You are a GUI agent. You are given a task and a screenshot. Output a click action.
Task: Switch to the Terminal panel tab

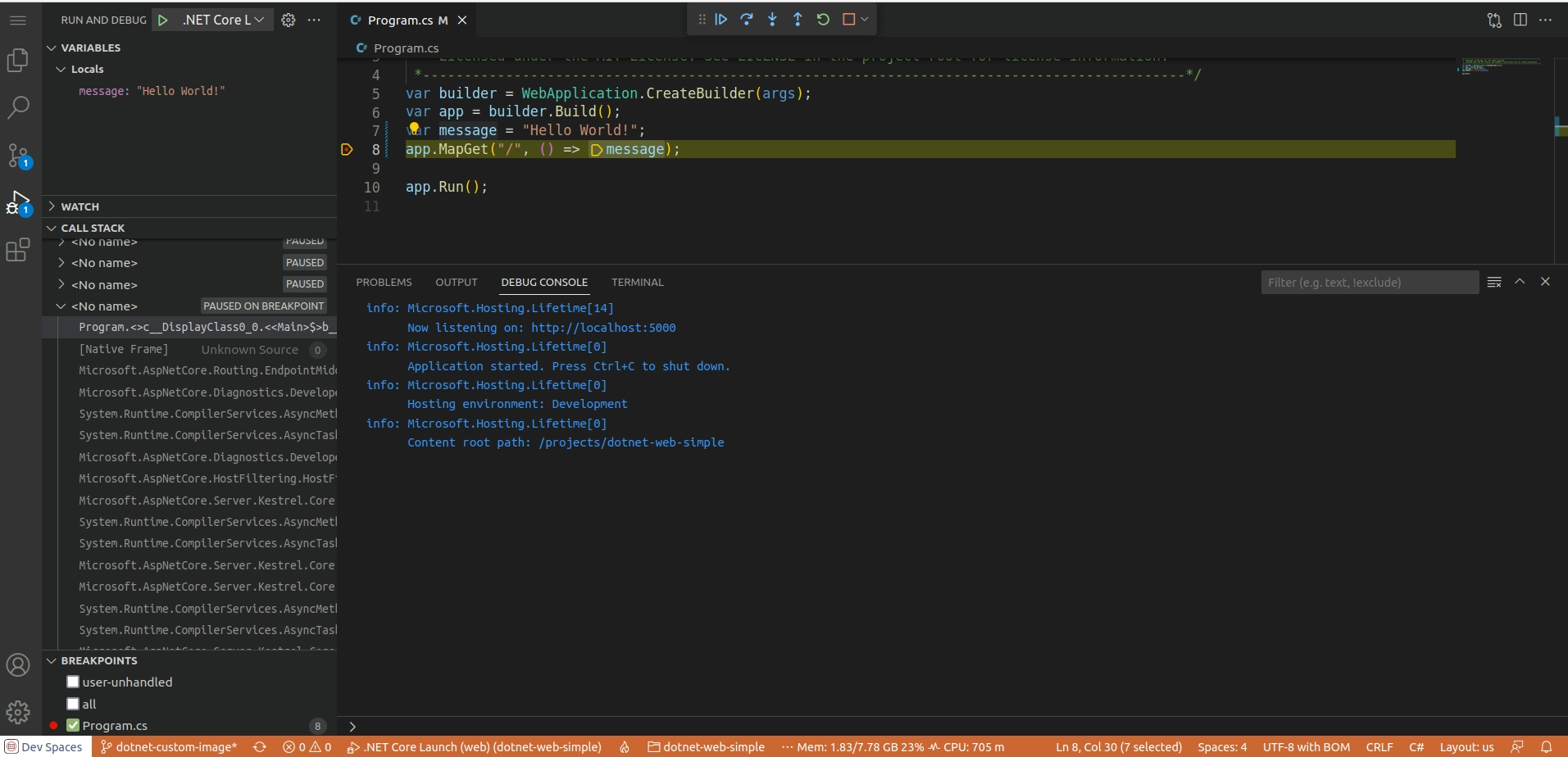pyautogui.click(x=637, y=282)
